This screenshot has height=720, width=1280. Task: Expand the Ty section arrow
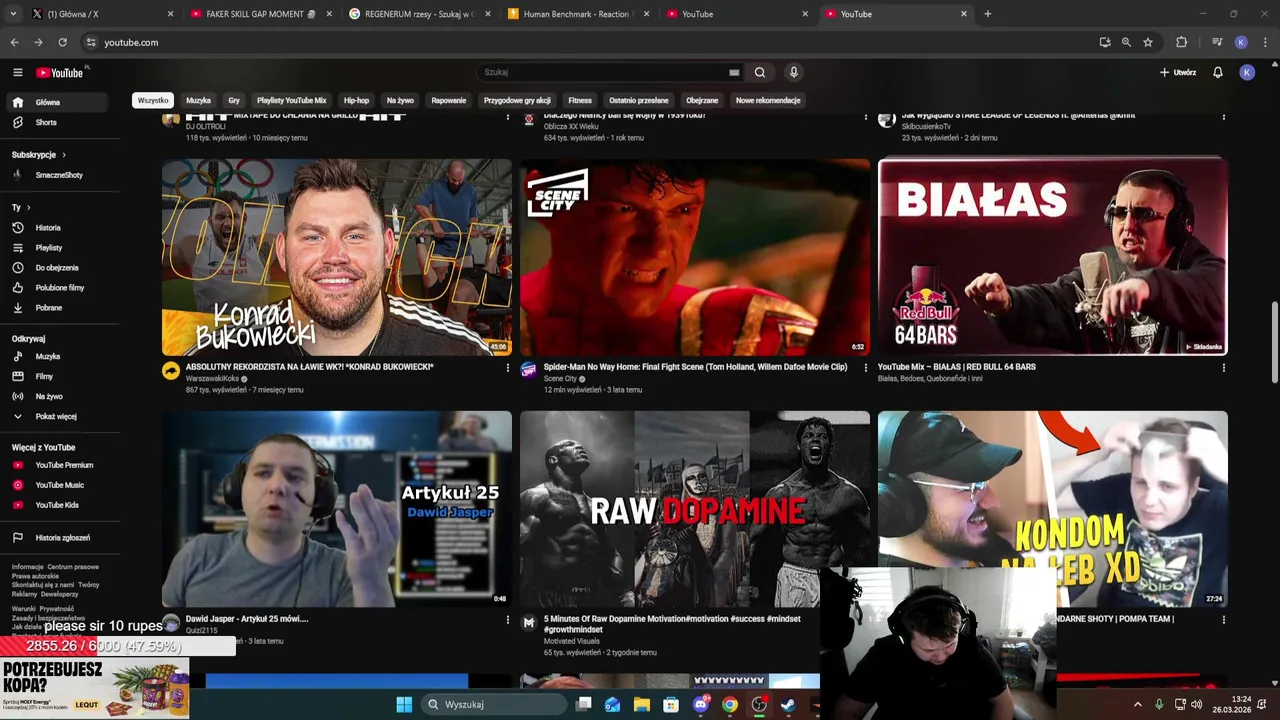pyautogui.click(x=28, y=207)
